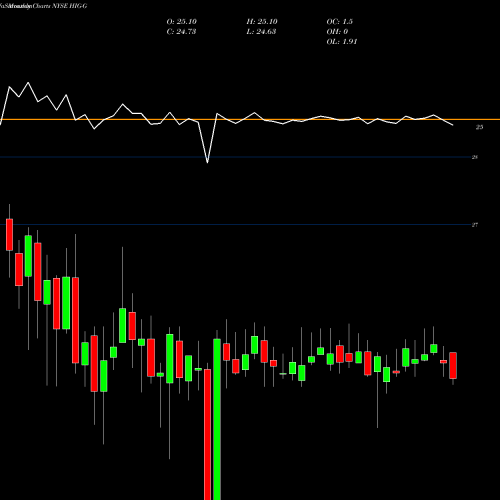Click the '25' price axis label
500x500 pixels.
pos(479,127)
